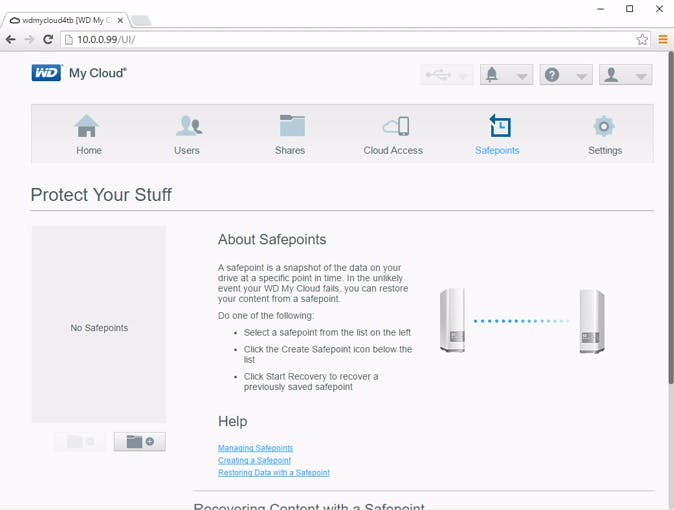
Task: Go to the Home house icon
Action: tap(87, 126)
